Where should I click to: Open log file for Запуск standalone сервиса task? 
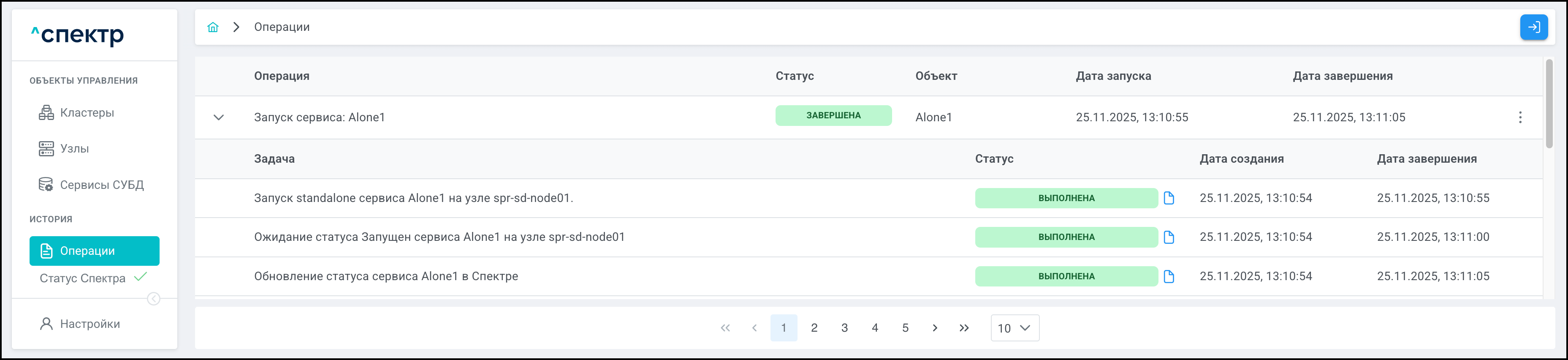point(1168,198)
